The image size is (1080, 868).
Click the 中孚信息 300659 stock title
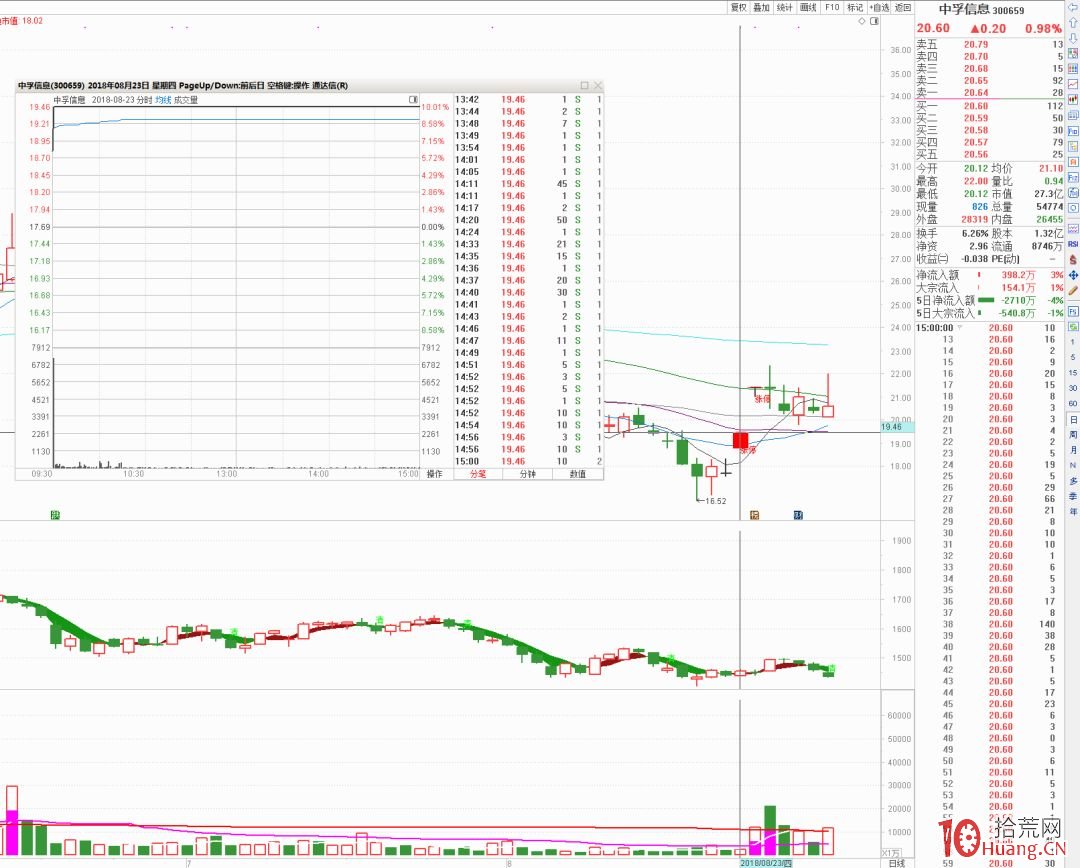coord(982,10)
